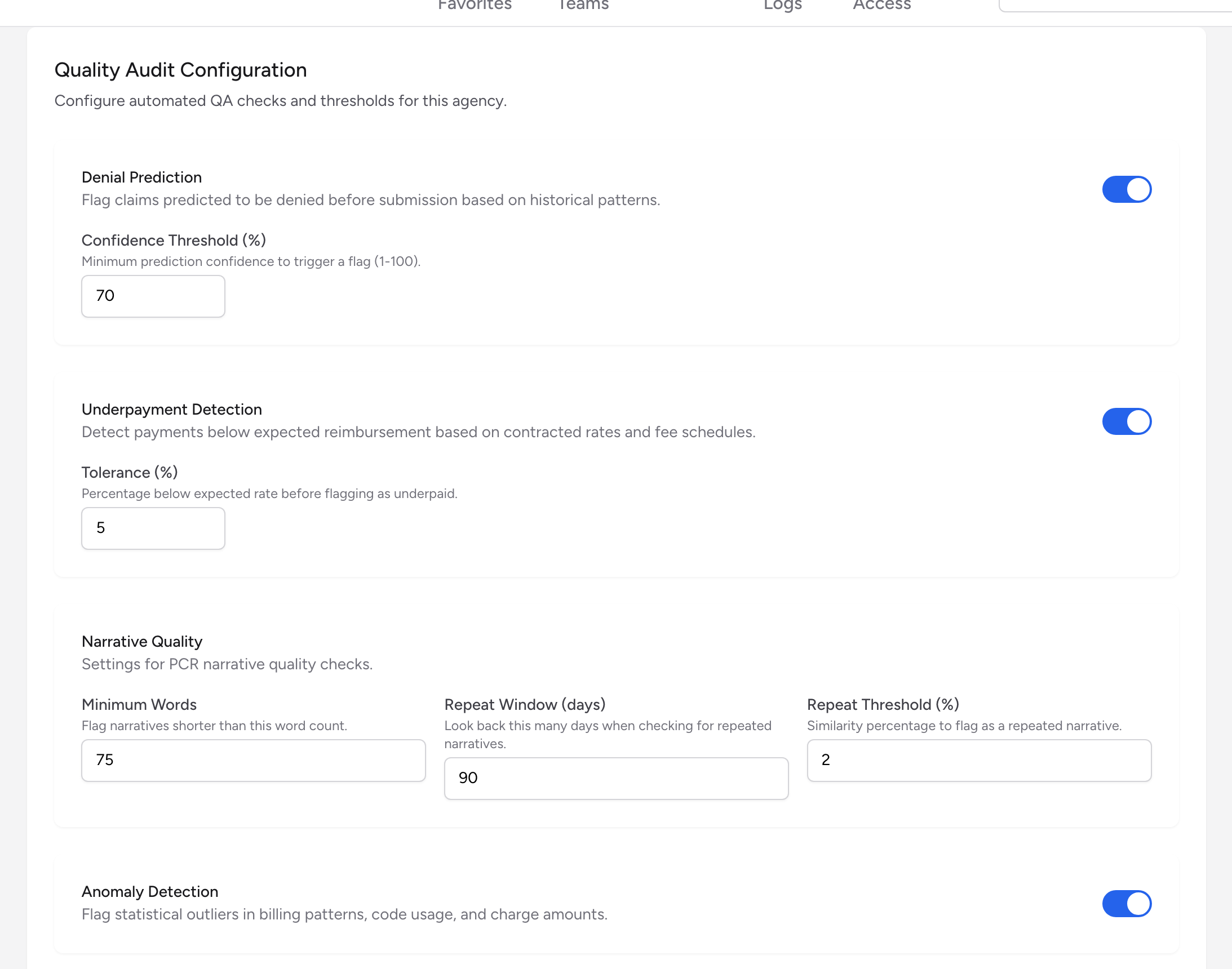Turn off Underpayment Detection switch
Image resolution: width=1232 pixels, height=969 pixels.
coord(1127,421)
